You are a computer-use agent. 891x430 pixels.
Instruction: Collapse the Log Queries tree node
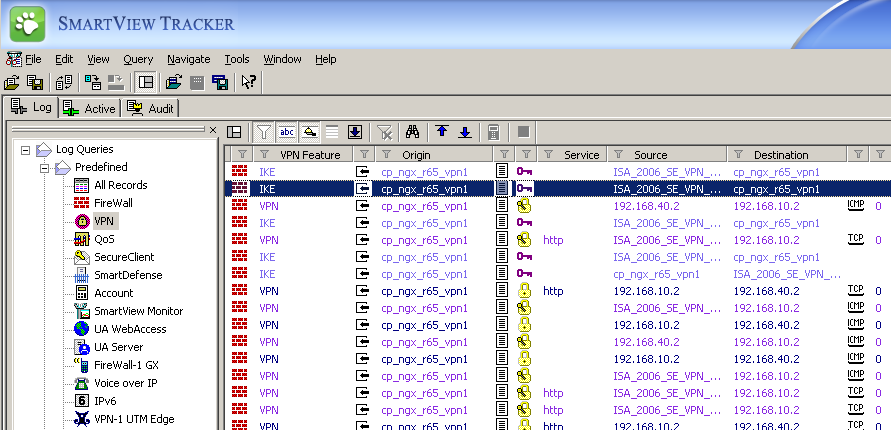25,150
